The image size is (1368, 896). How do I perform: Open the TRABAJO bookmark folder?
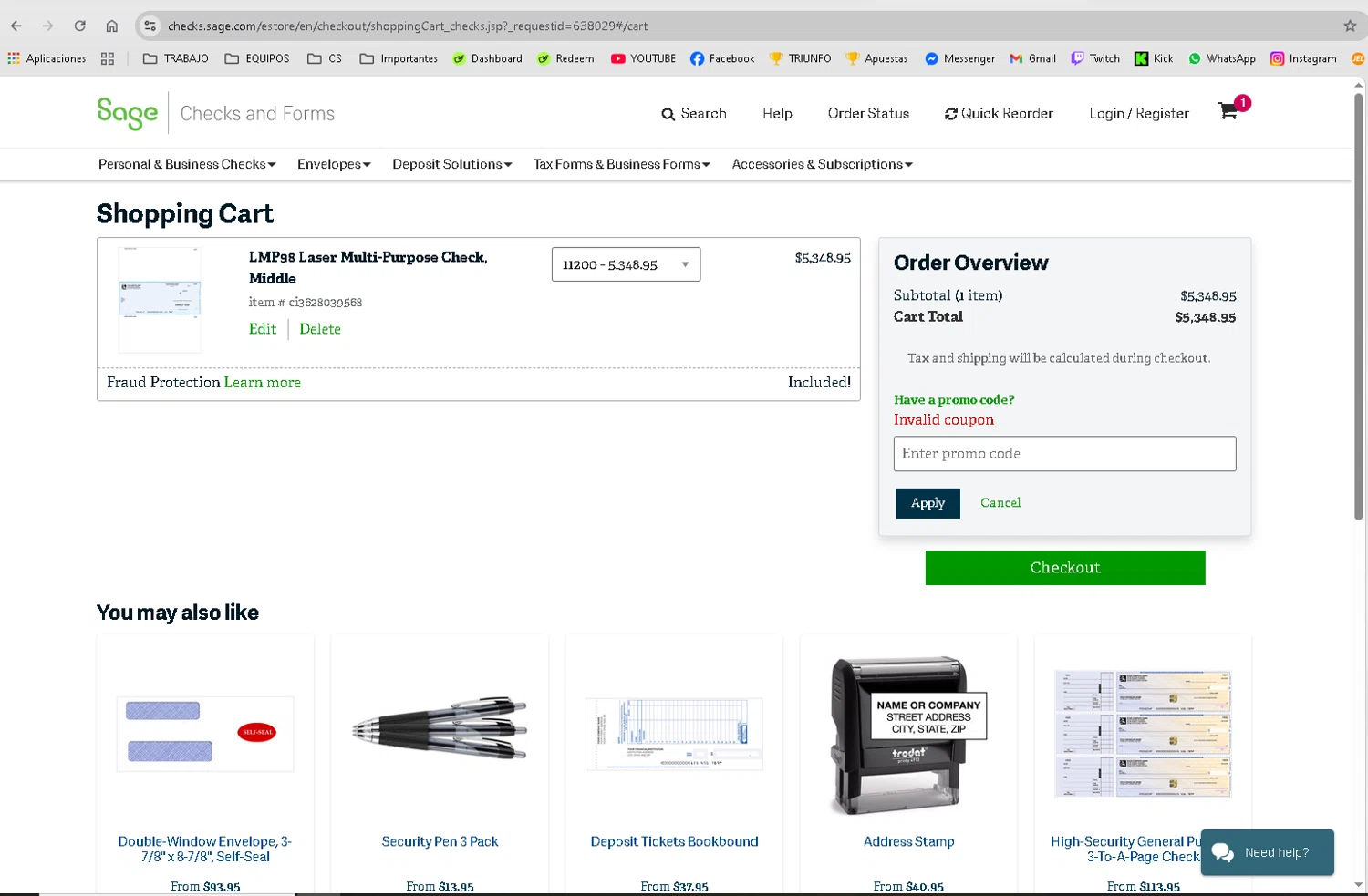pos(176,58)
